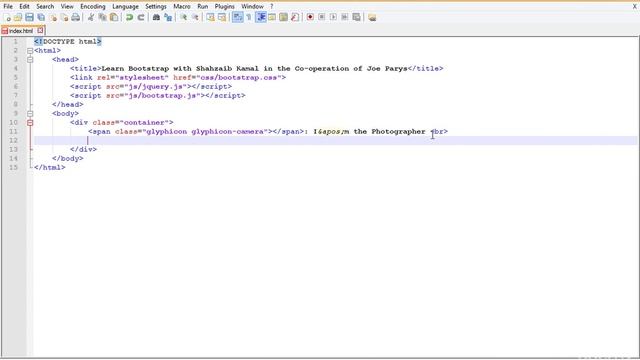
Task: Close the index.html tab with red X
Action: click(x=40, y=30)
